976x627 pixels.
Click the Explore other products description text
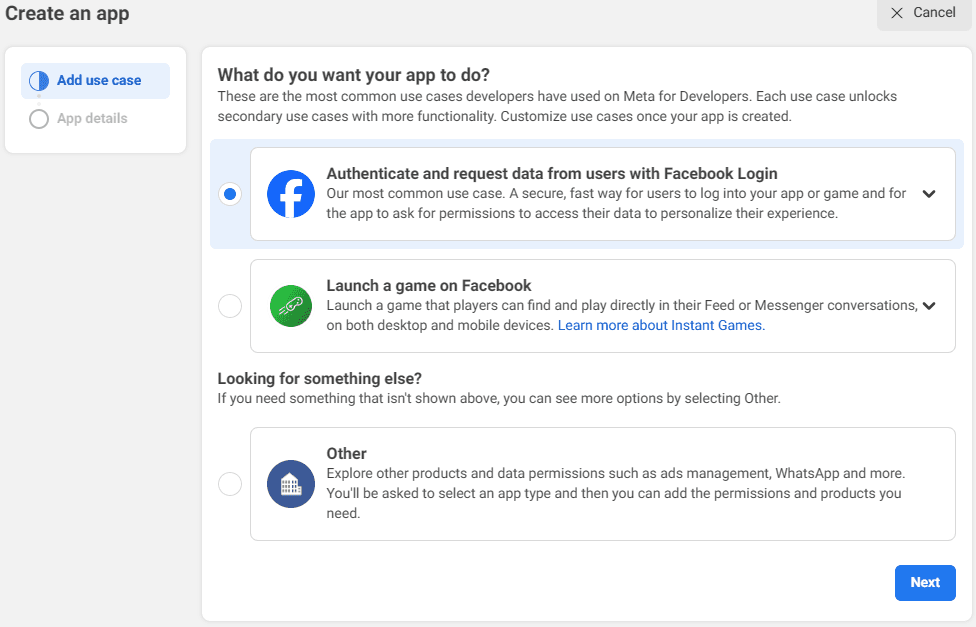616,493
